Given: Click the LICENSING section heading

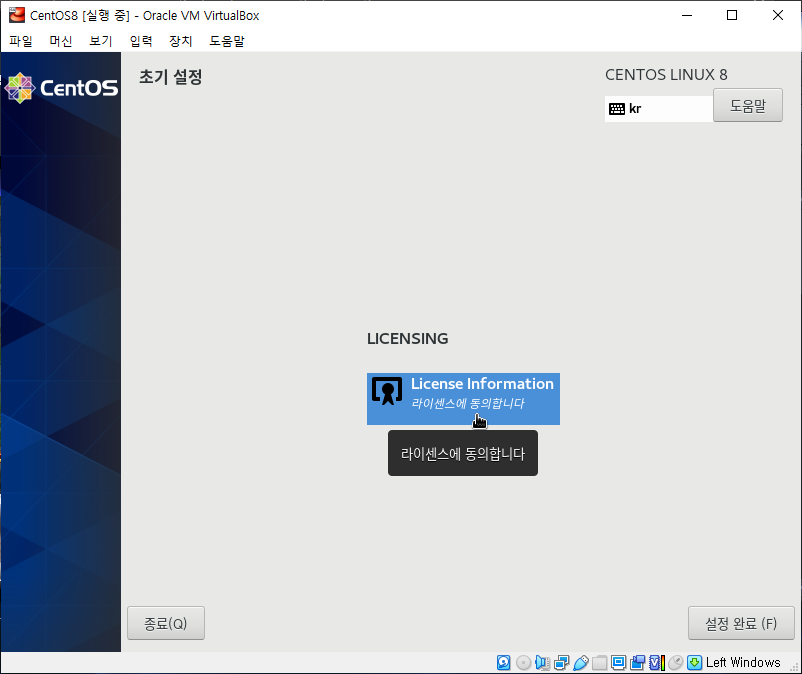Looking at the screenshot, I should pyautogui.click(x=408, y=339).
